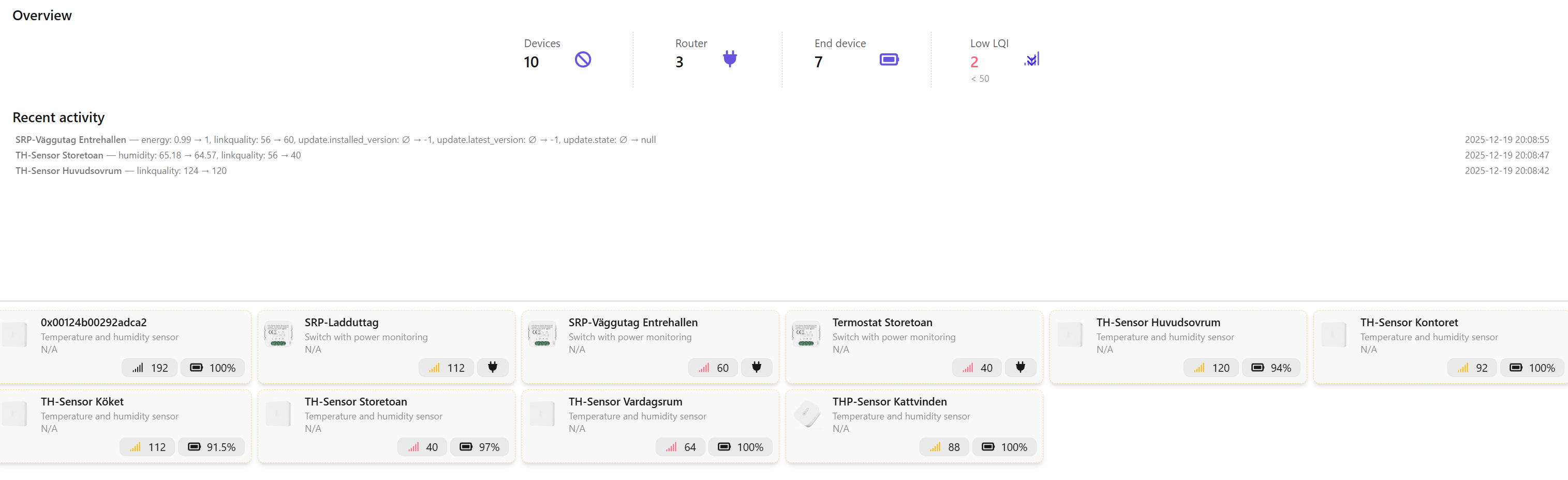
Task: Click SRP-Väggutag Entrehallen recent activity entry
Action: (x=335, y=139)
